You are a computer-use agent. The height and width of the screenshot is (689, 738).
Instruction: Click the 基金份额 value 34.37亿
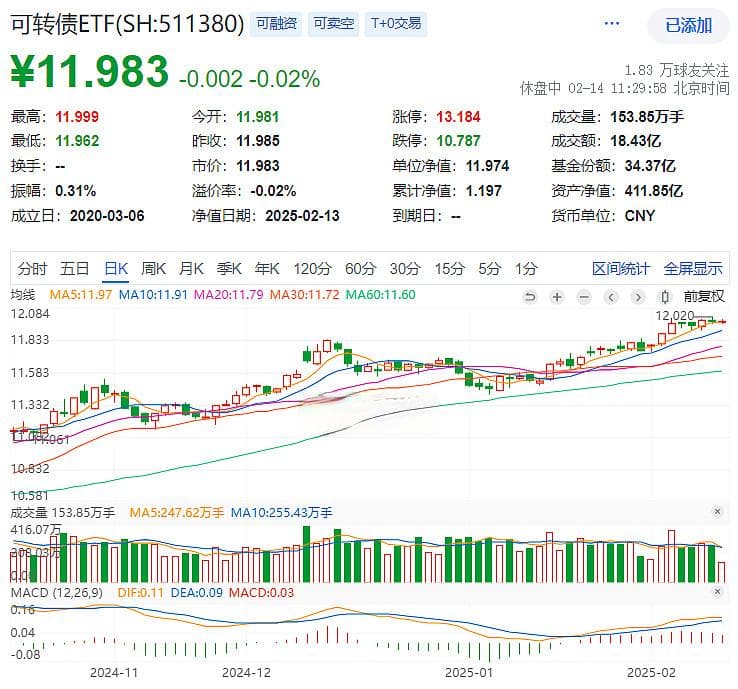tap(650, 166)
